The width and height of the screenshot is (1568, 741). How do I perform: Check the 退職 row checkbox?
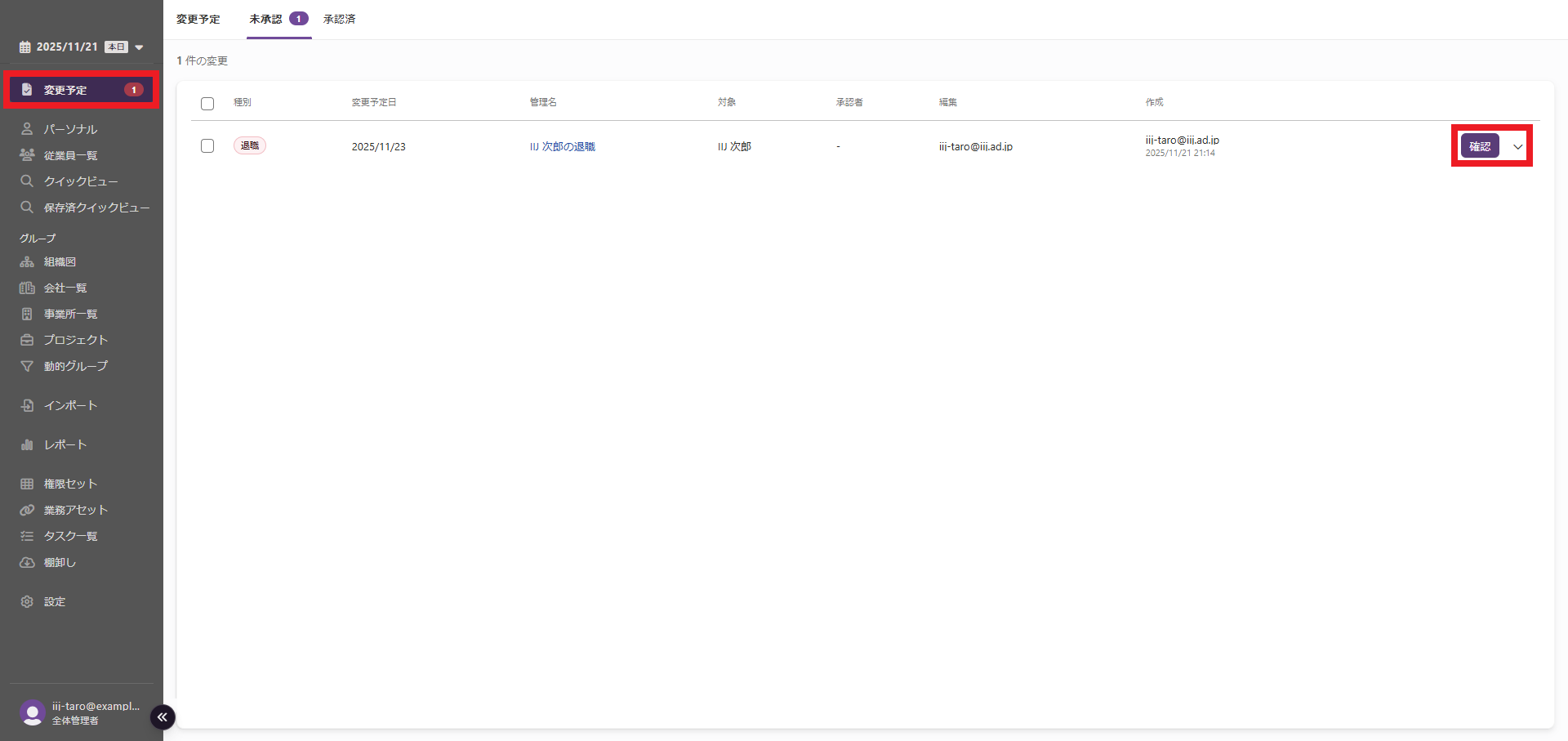pyautogui.click(x=207, y=145)
